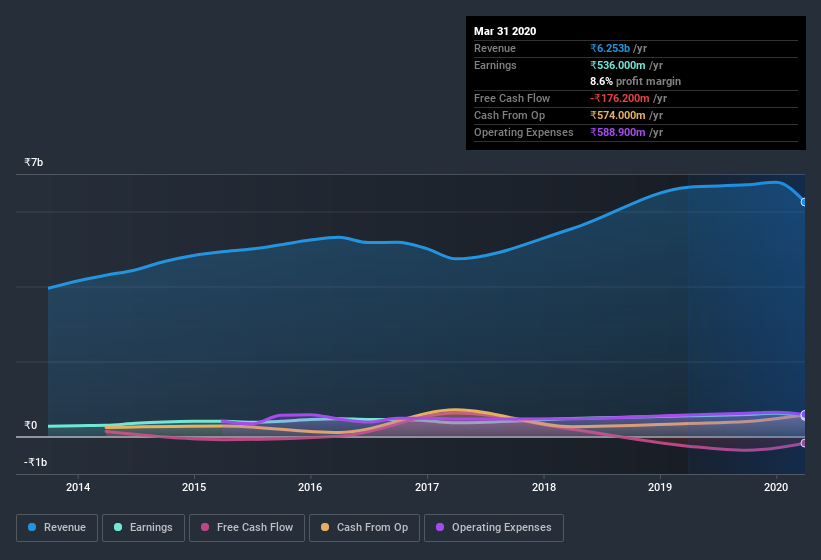
Task: Click the ₹588.900m operating expenses value
Action: point(618,132)
